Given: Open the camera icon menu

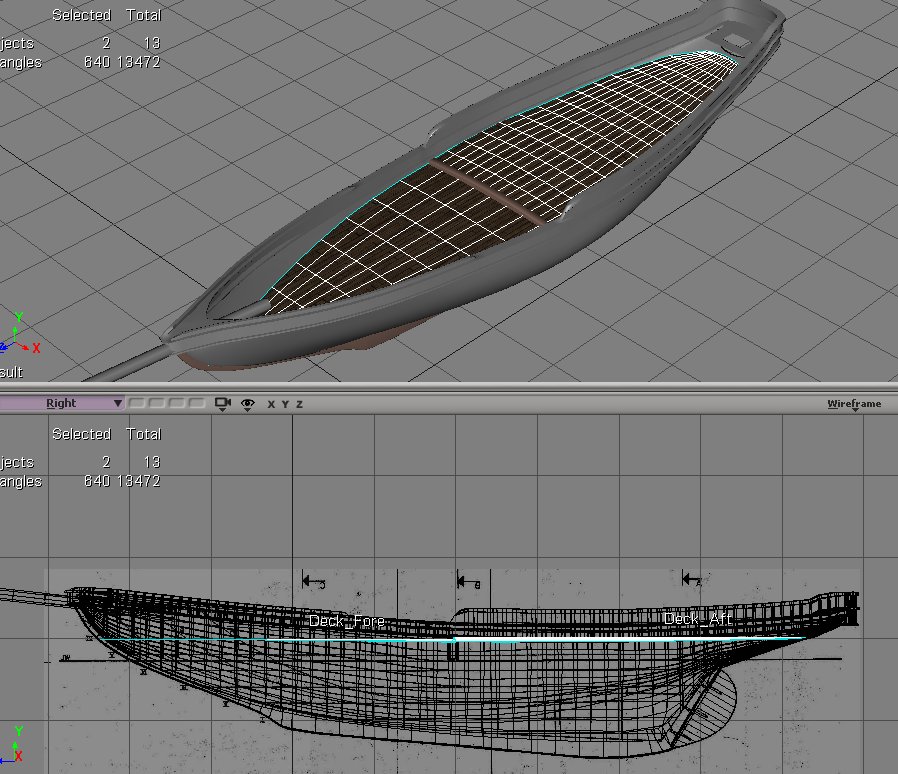Looking at the screenshot, I should (x=222, y=404).
